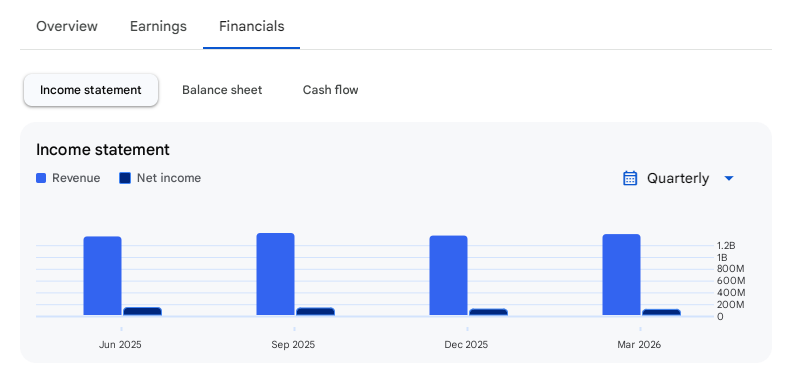
Task: Click the Net income legend label
Action: (169, 178)
